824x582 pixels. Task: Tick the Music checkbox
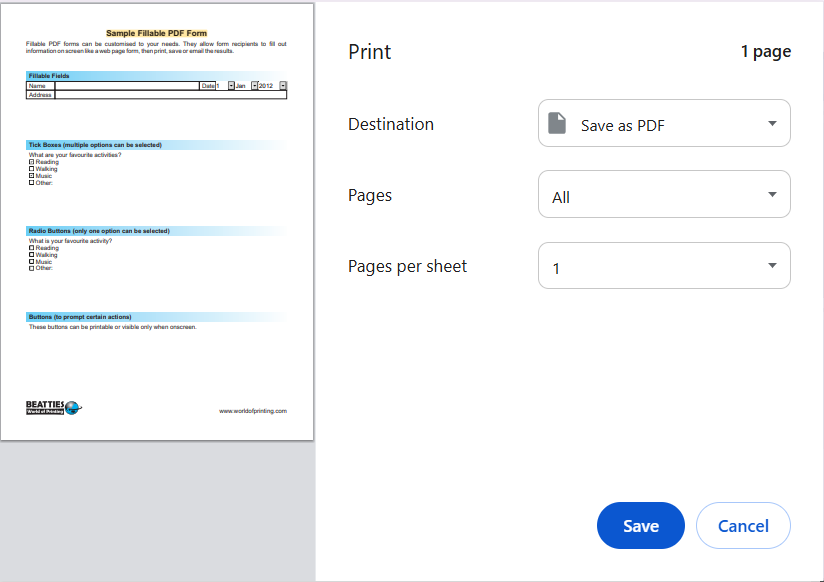pos(31,176)
